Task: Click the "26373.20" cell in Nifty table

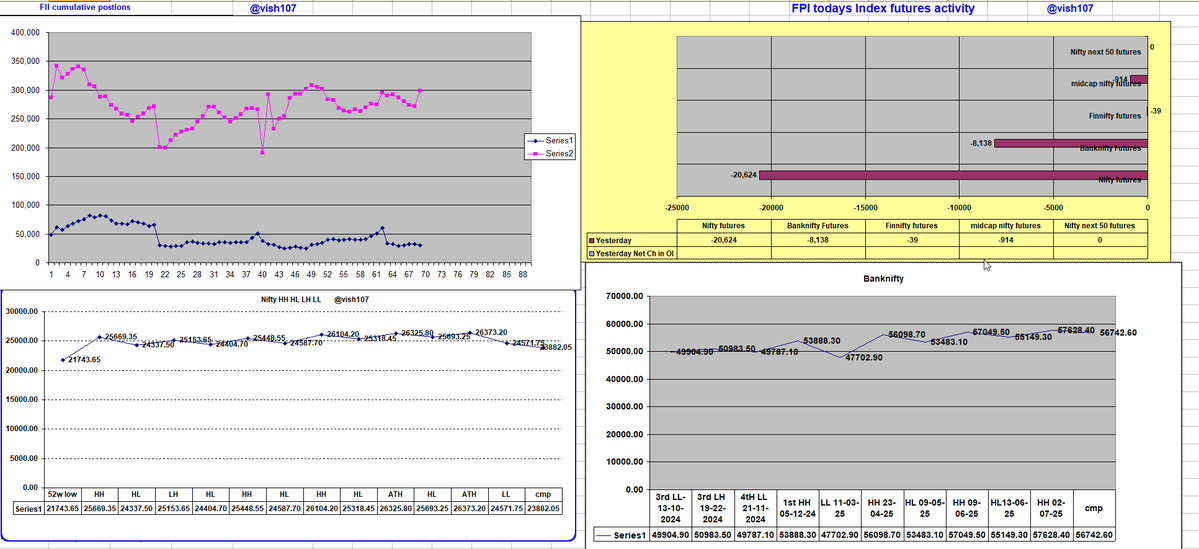Action: coord(470,508)
